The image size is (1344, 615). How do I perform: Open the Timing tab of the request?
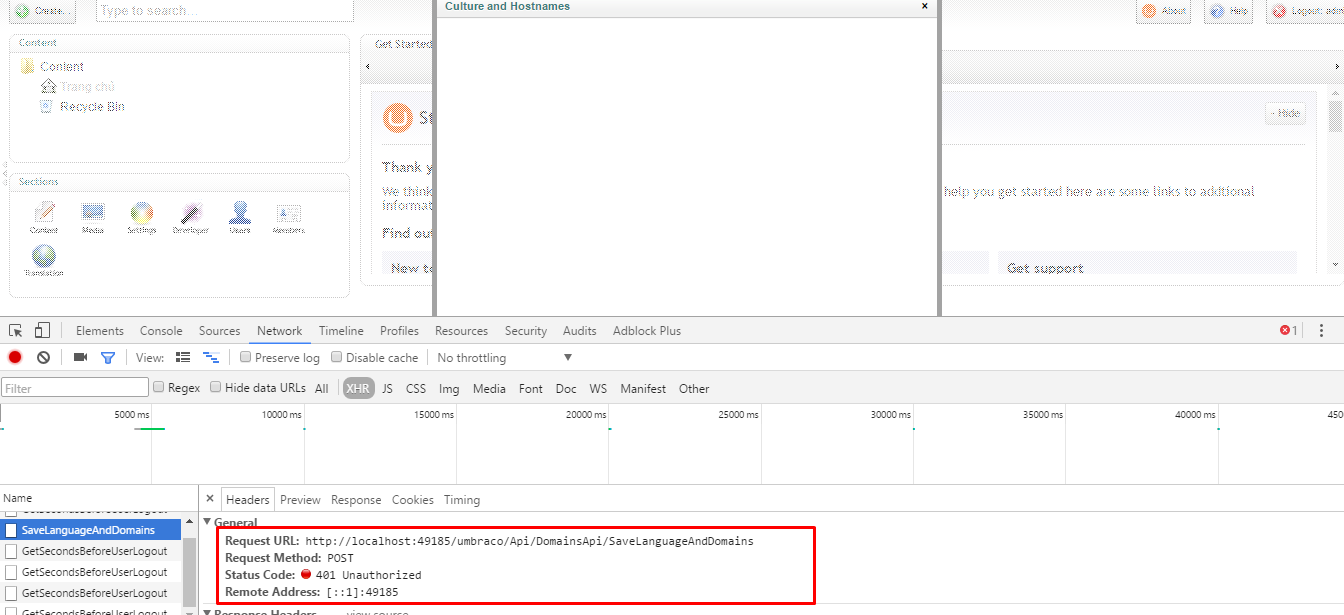pos(461,499)
